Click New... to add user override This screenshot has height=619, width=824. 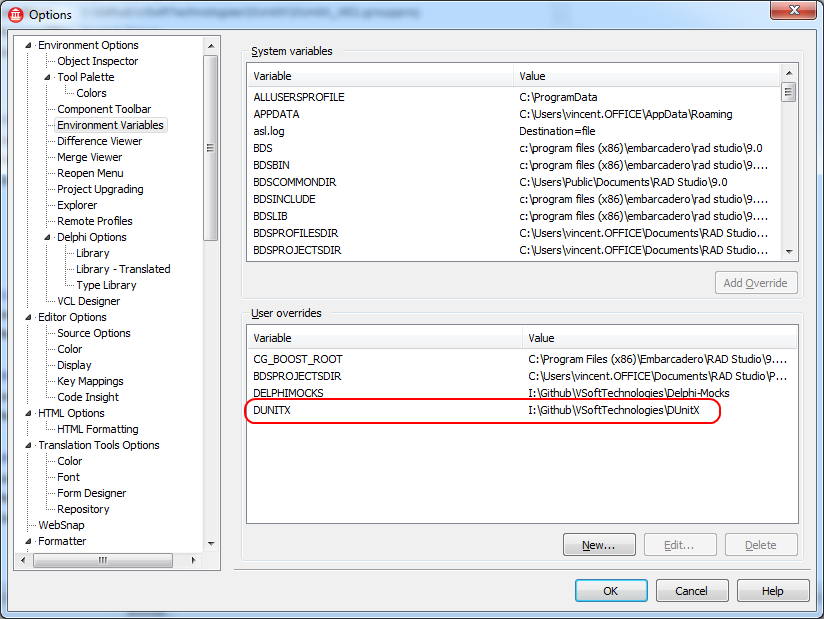tap(599, 545)
